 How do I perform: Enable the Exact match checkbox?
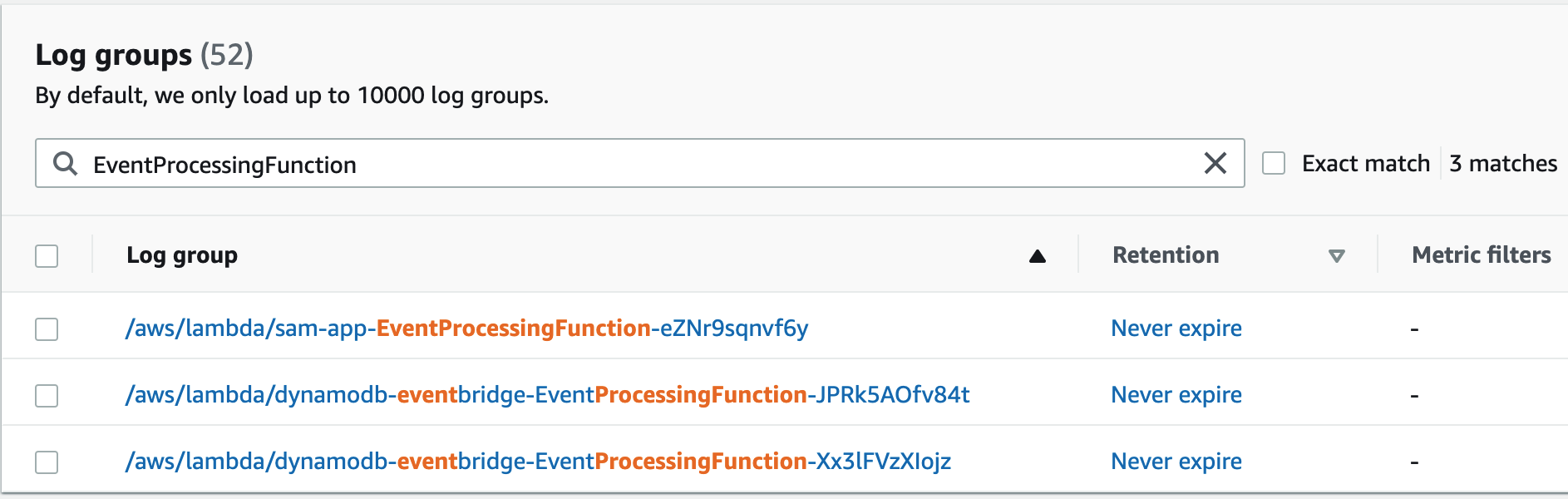[1274, 163]
